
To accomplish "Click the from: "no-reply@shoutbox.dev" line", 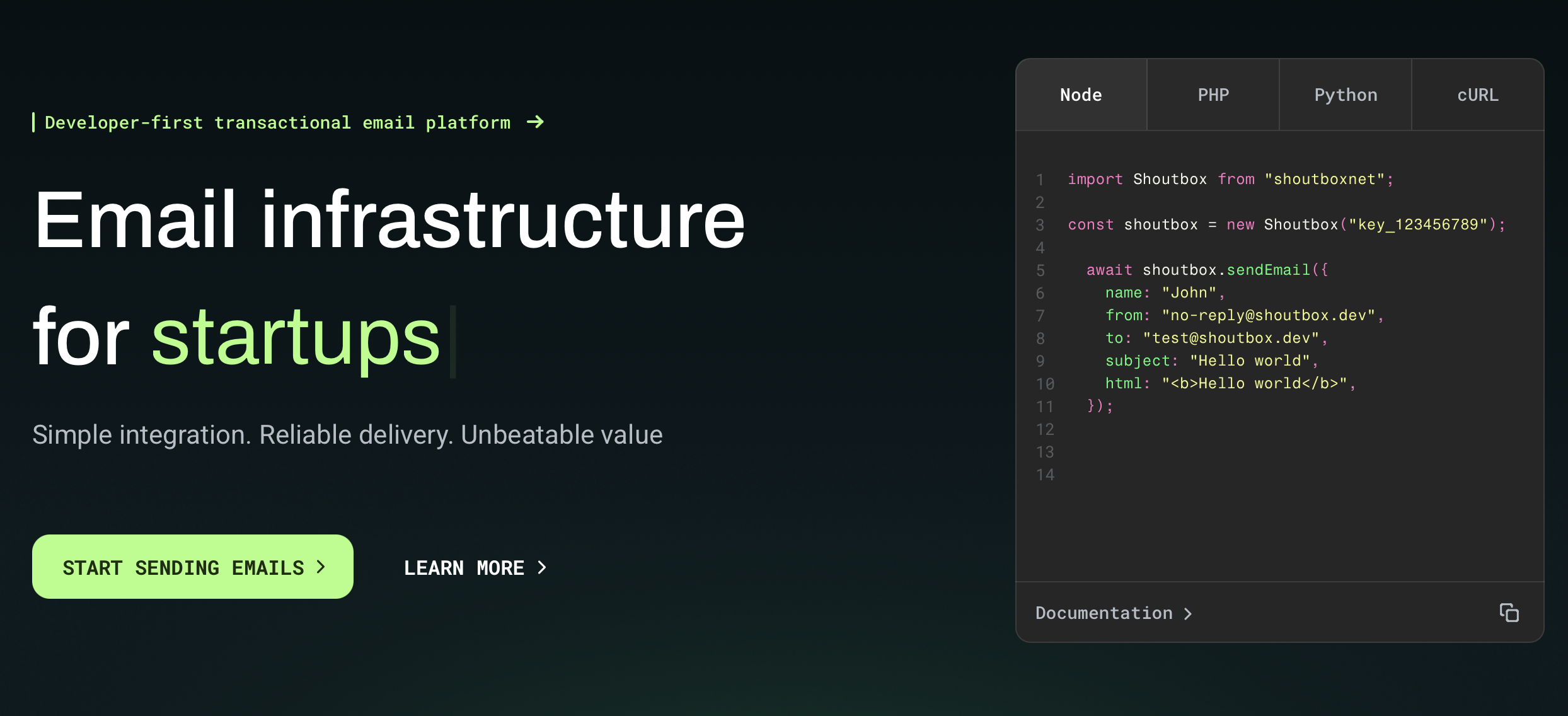I will (x=1245, y=316).
